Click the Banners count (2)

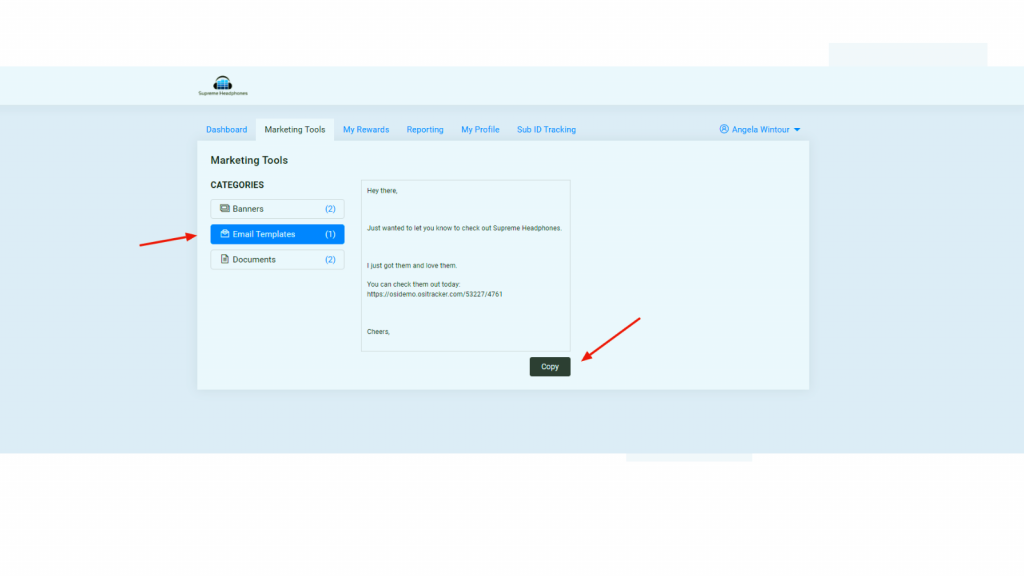pyautogui.click(x=330, y=209)
